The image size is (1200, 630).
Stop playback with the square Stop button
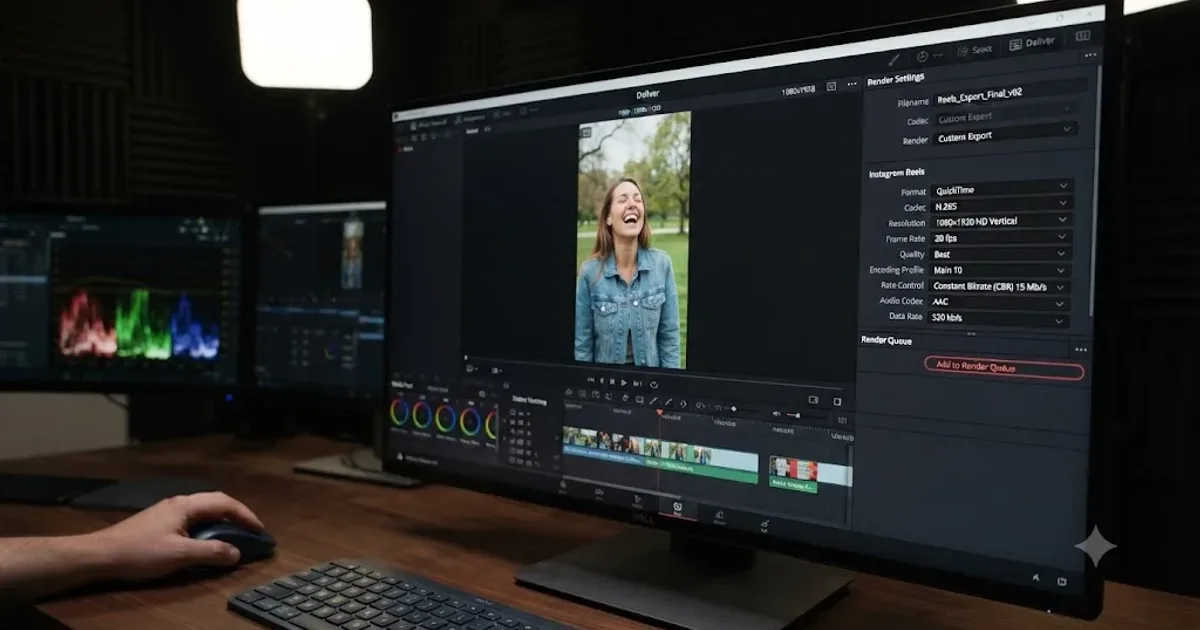612,382
